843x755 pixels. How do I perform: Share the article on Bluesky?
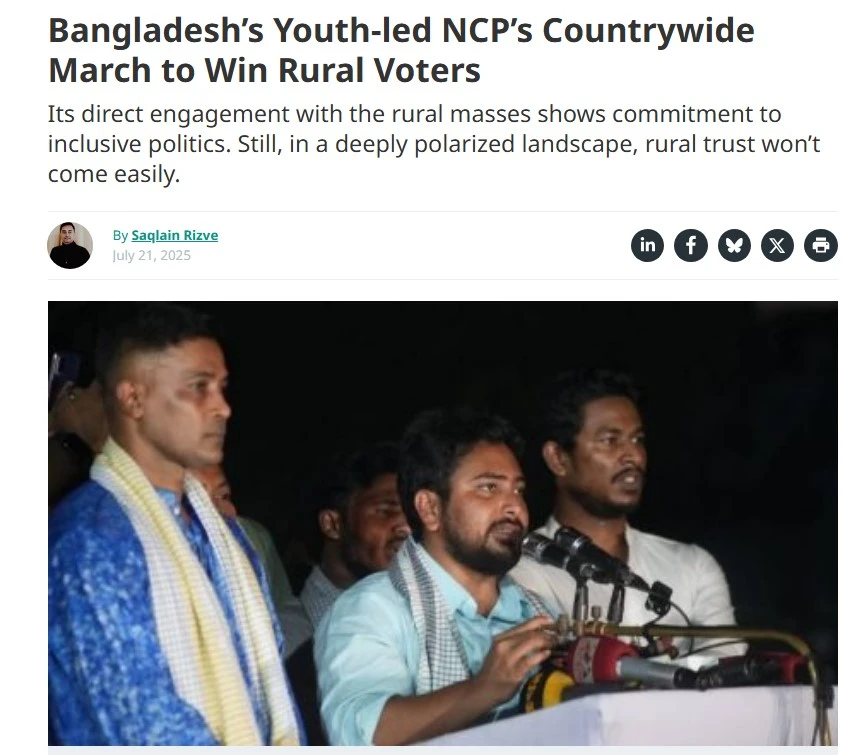coord(734,245)
